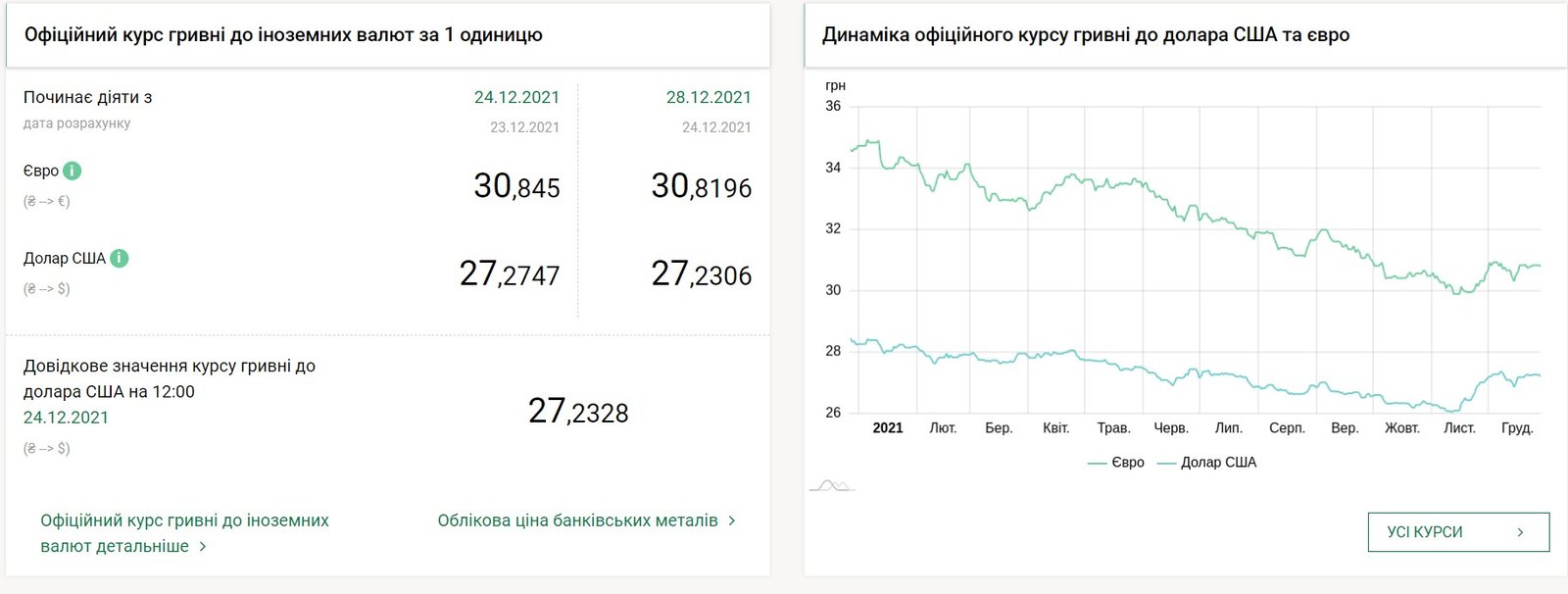Click the reference dollar rate 27,2328
This screenshot has width=1568, height=594.
click(578, 411)
